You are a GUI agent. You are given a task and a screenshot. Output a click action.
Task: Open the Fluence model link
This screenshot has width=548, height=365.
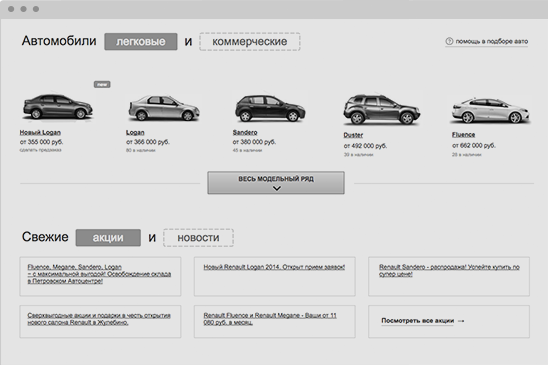463,135
